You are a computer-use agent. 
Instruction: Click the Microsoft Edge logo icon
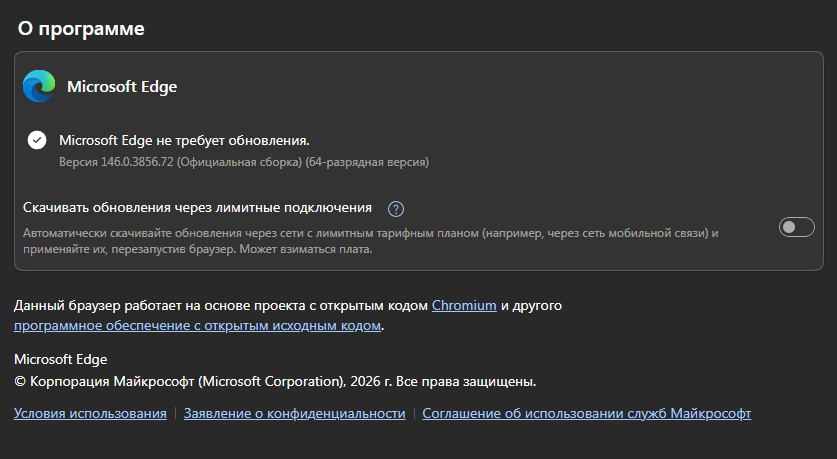tap(40, 86)
